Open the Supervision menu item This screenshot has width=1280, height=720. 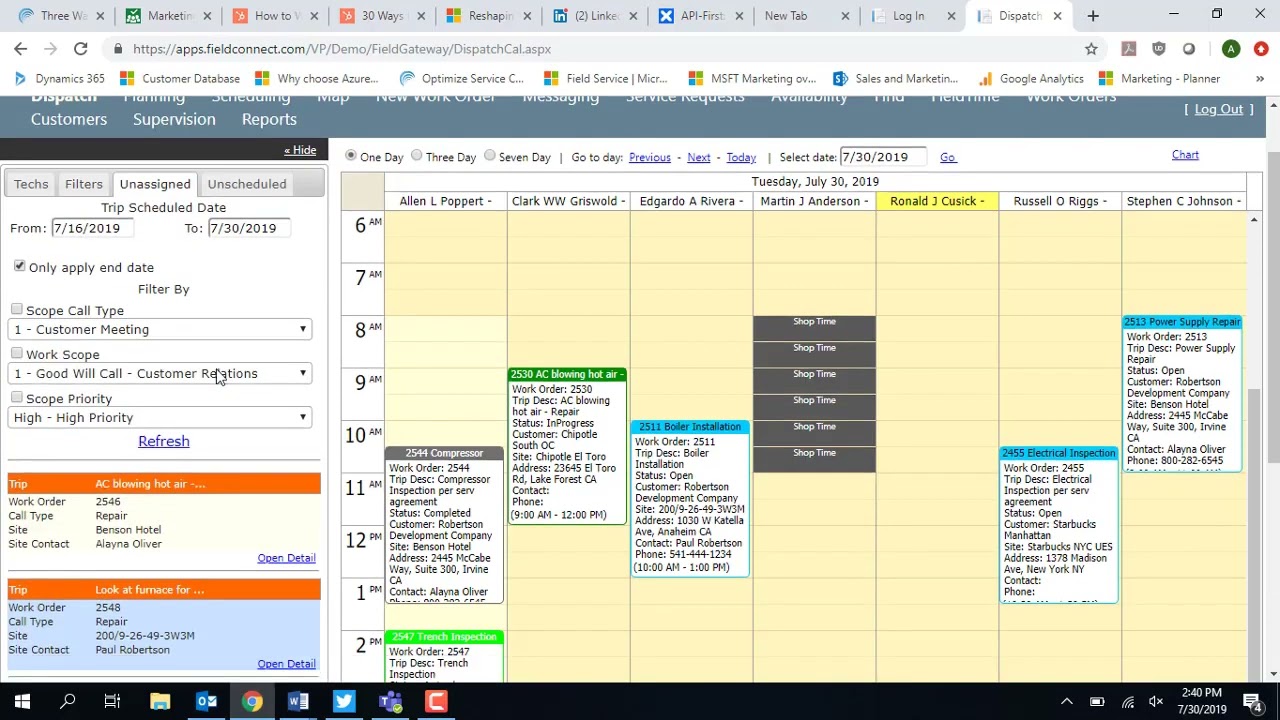(x=174, y=119)
